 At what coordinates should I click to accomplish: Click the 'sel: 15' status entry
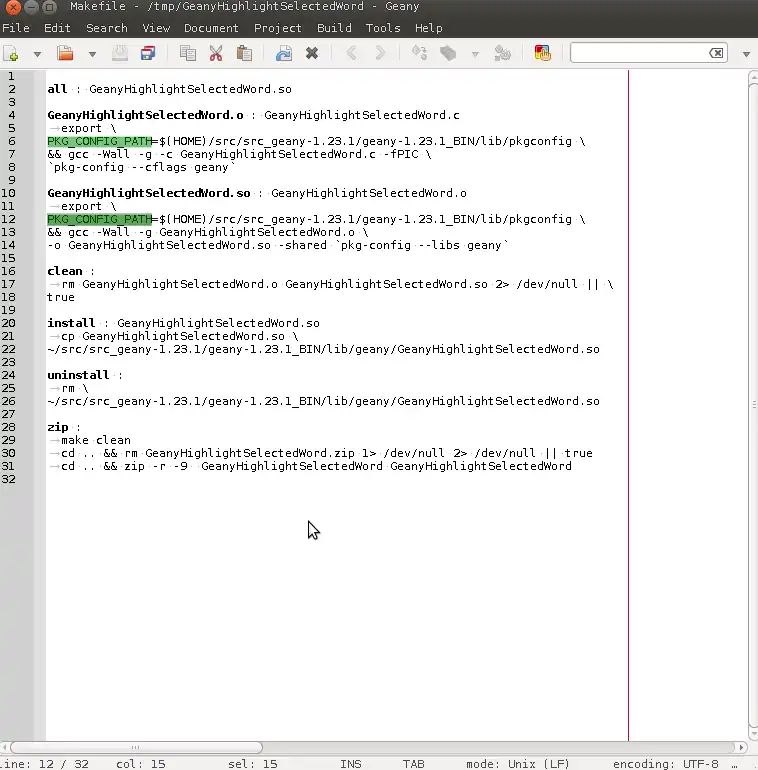point(253,764)
